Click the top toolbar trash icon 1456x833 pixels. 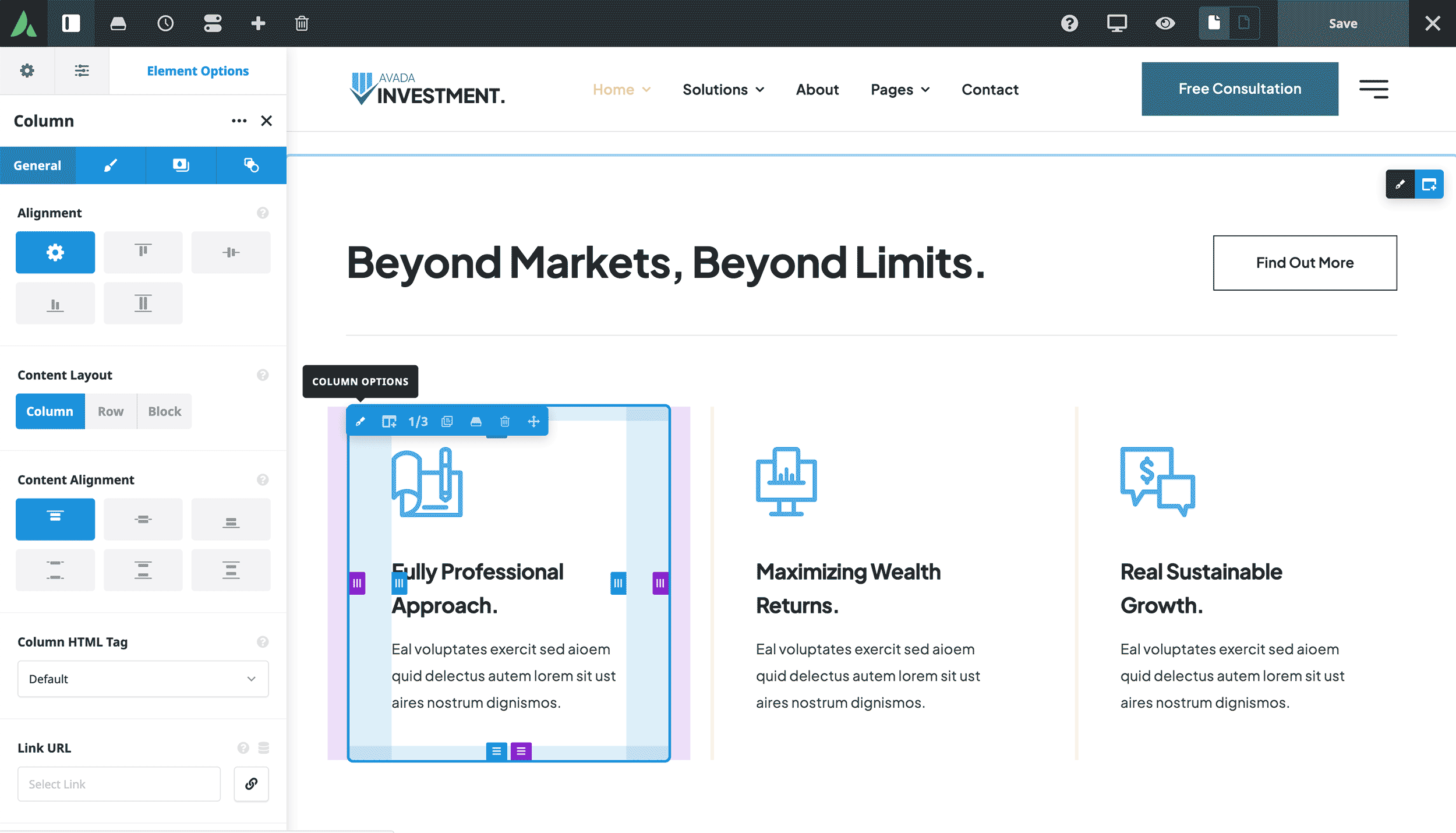[x=302, y=23]
